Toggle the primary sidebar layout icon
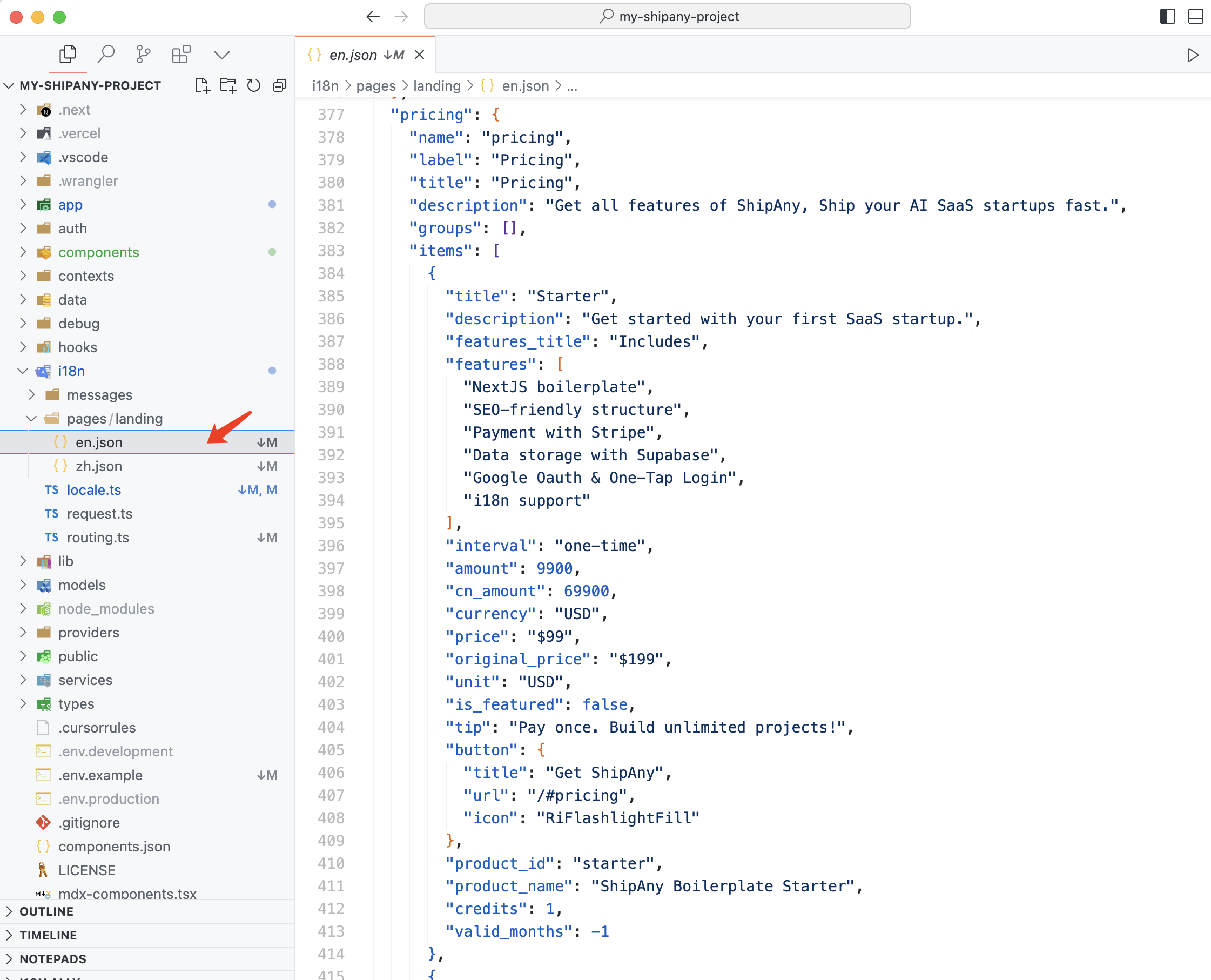This screenshot has width=1211, height=980. point(1168,16)
